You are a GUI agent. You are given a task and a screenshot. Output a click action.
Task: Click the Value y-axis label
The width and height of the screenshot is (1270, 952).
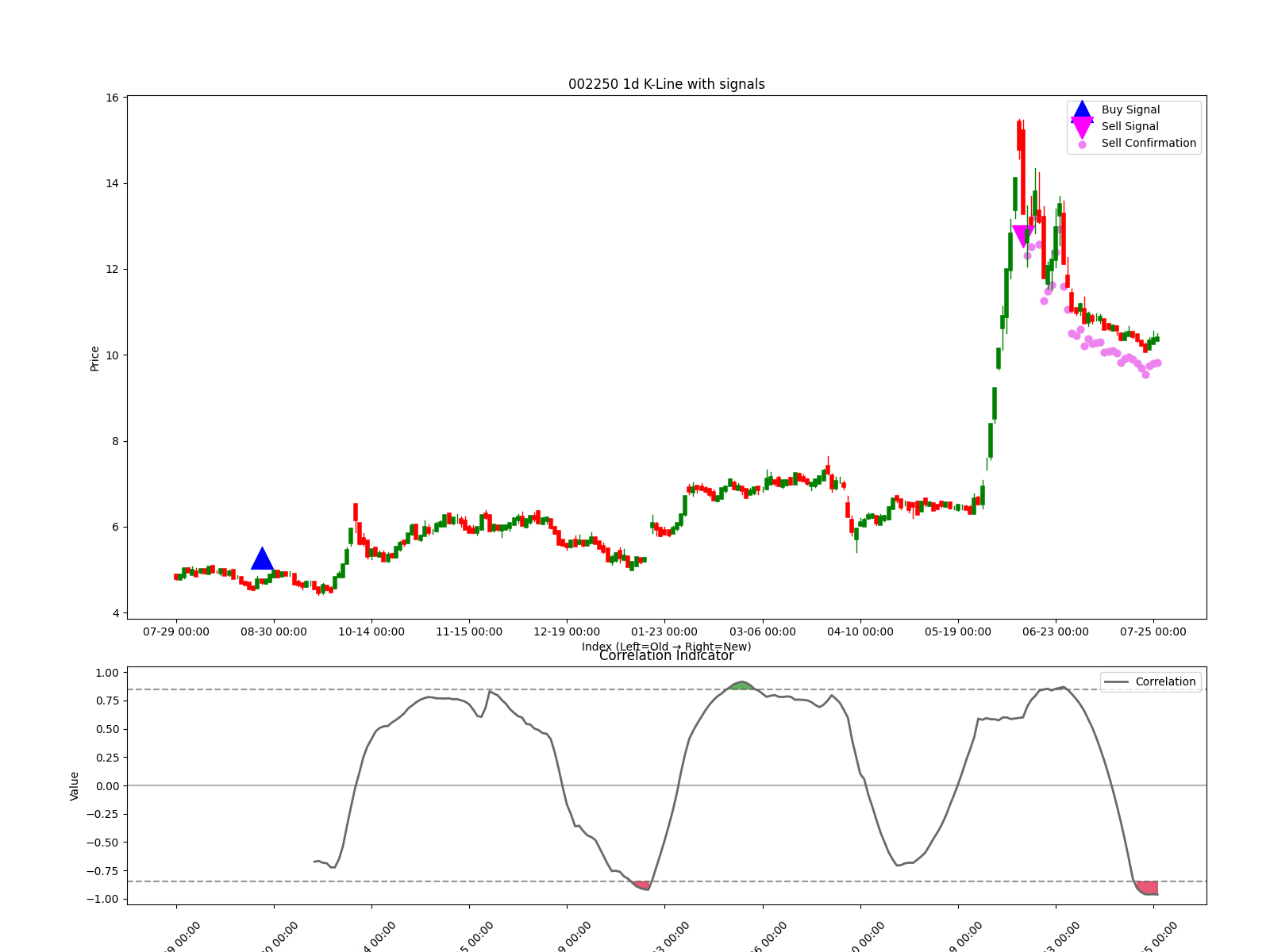pyautogui.click(x=75, y=786)
